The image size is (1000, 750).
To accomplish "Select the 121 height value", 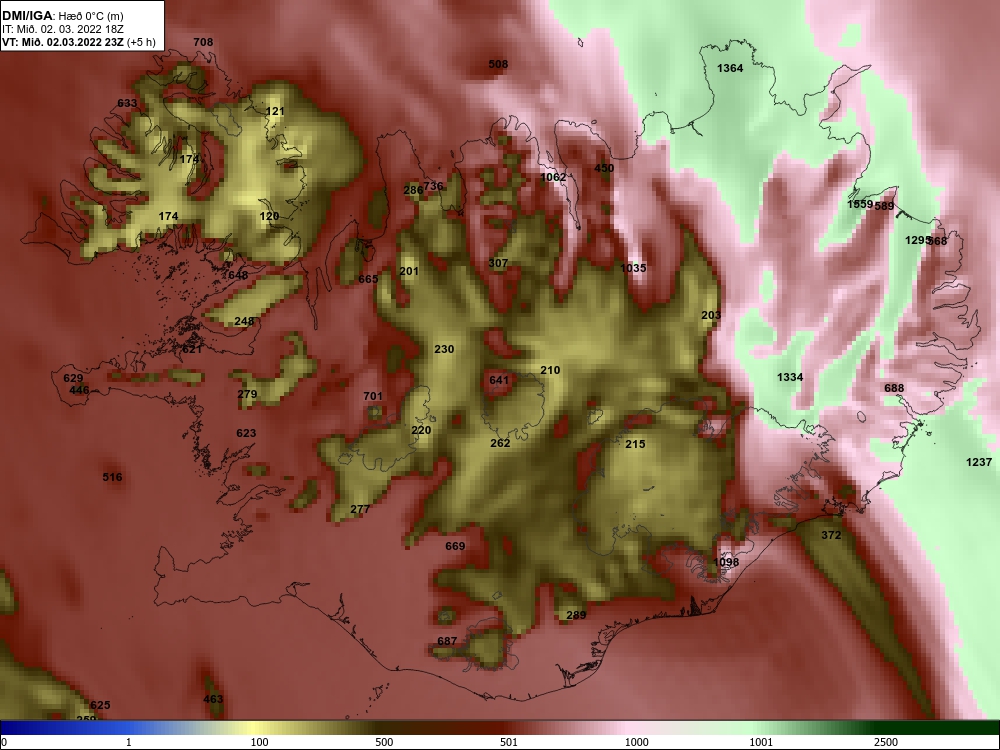I will 275,111.
